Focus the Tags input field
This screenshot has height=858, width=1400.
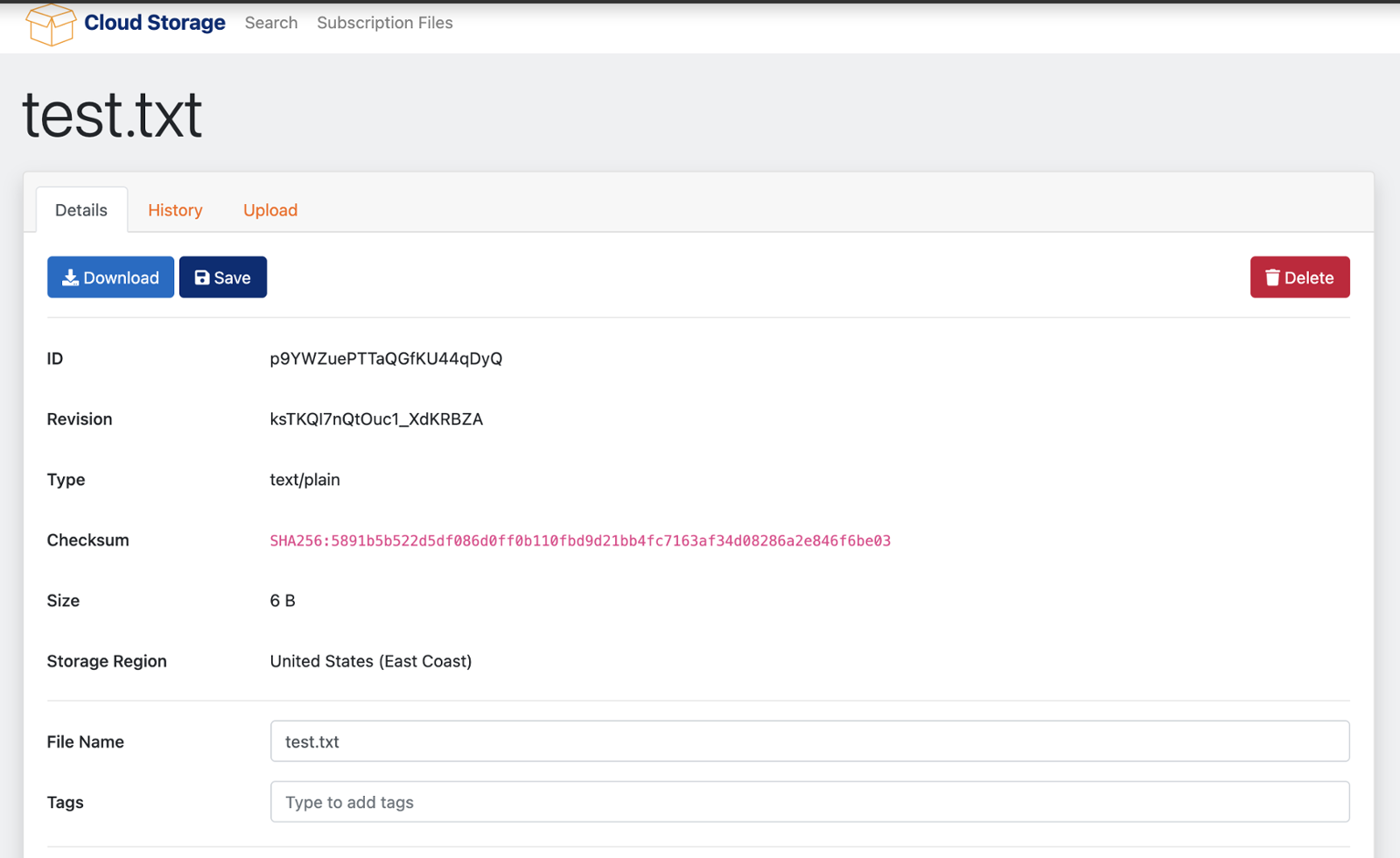tap(809, 802)
